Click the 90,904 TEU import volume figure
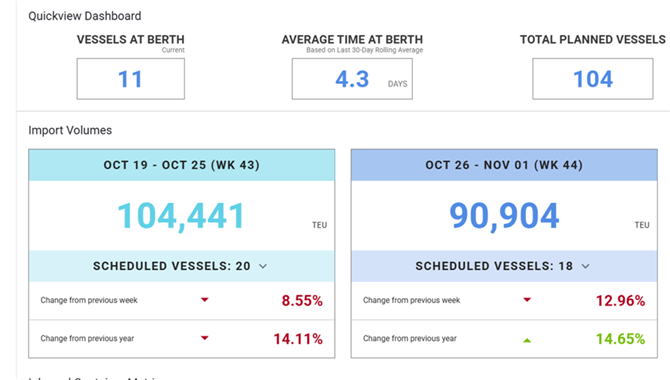The image size is (670, 380). 504,216
